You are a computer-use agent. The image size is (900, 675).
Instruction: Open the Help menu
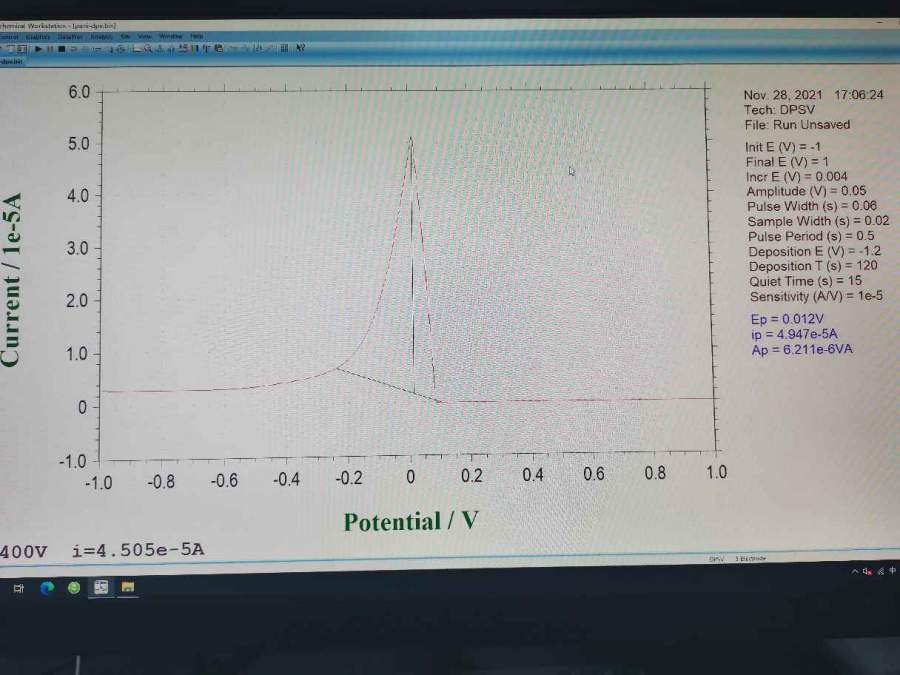pyautogui.click(x=197, y=36)
